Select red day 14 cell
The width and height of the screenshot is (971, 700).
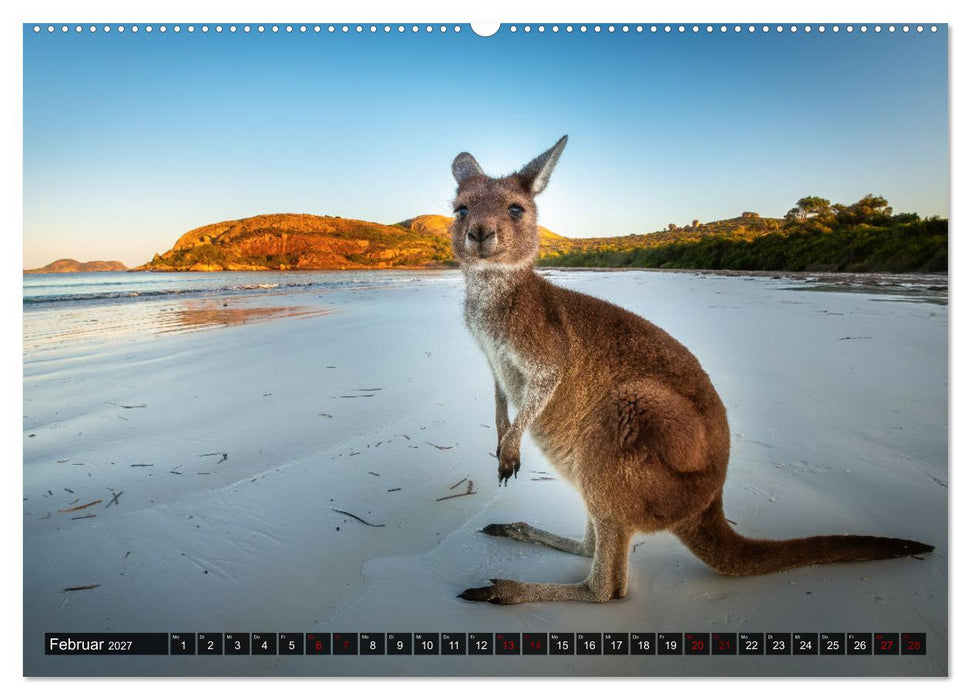click(x=535, y=644)
